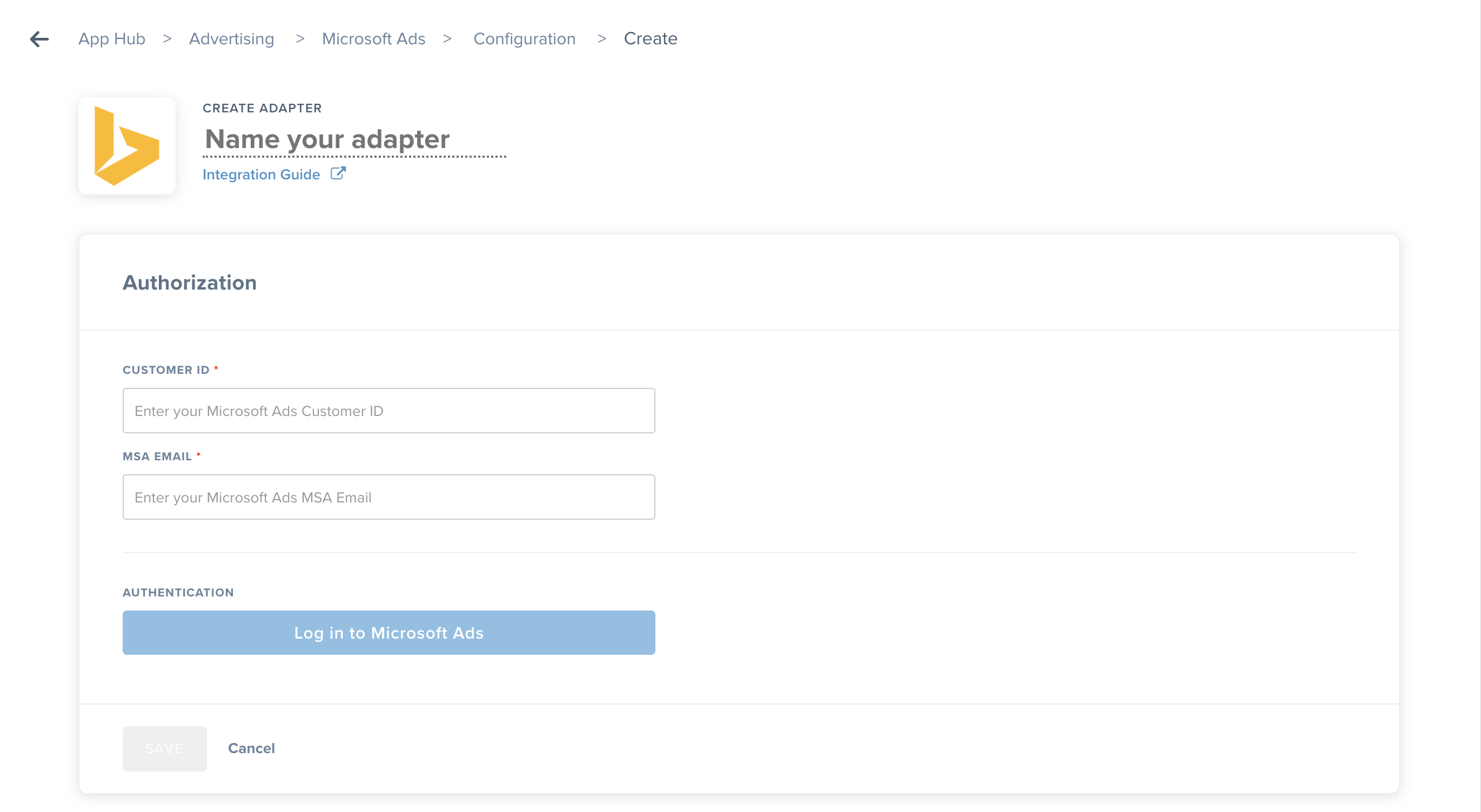Image resolution: width=1481 pixels, height=812 pixels.
Task: Click the Bing adapter logo
Action: point(126,145)
